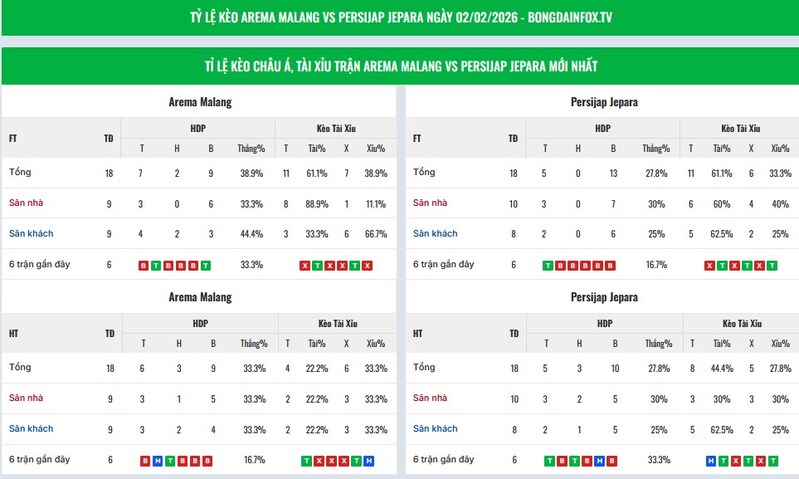Click the blue H badge in Arema Malang HT Tài Xỉu form
Viewport: 799px width, 479px height.
click(x=369, y=460)
